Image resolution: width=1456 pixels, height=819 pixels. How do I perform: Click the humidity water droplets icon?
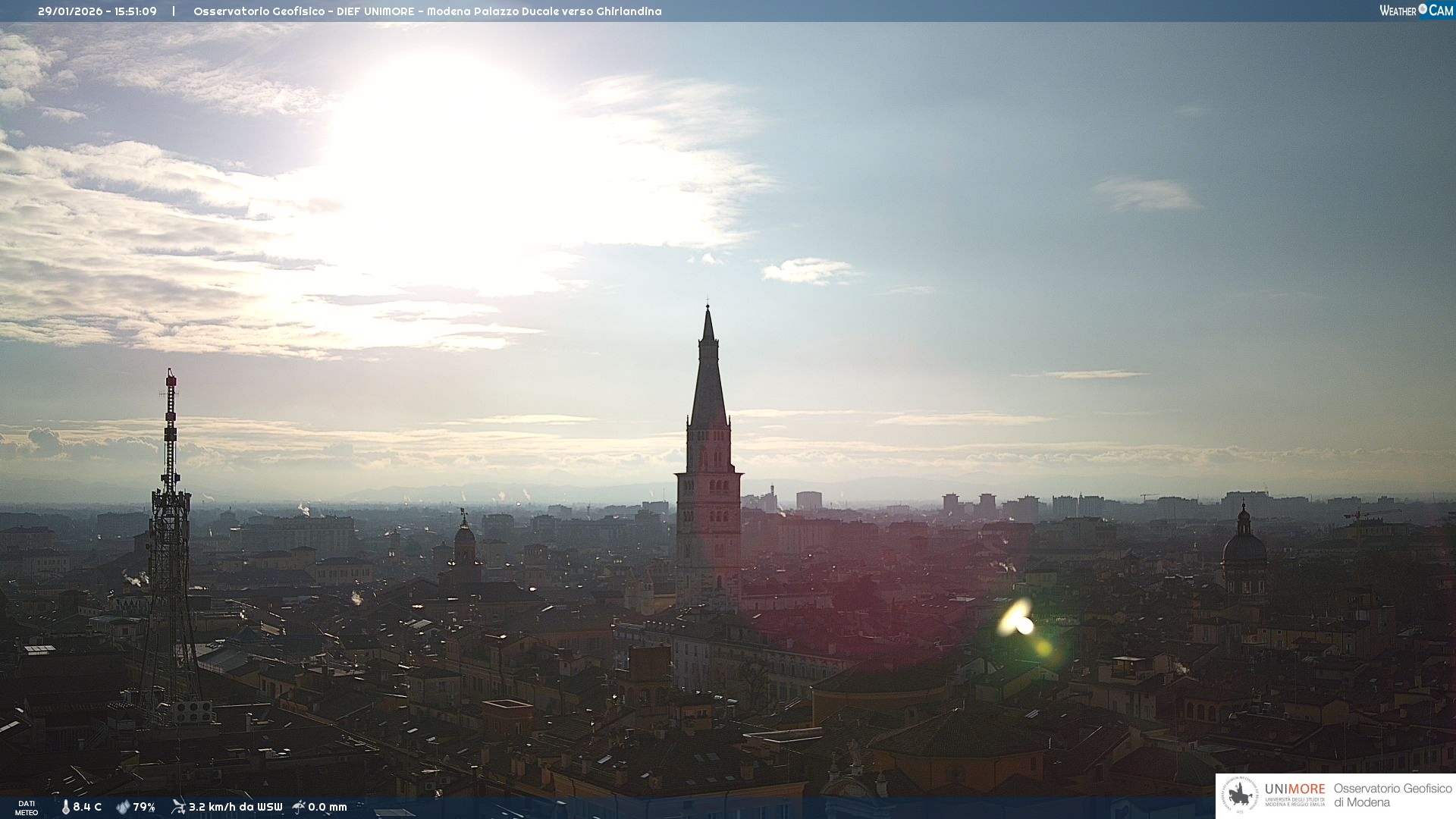123,808
